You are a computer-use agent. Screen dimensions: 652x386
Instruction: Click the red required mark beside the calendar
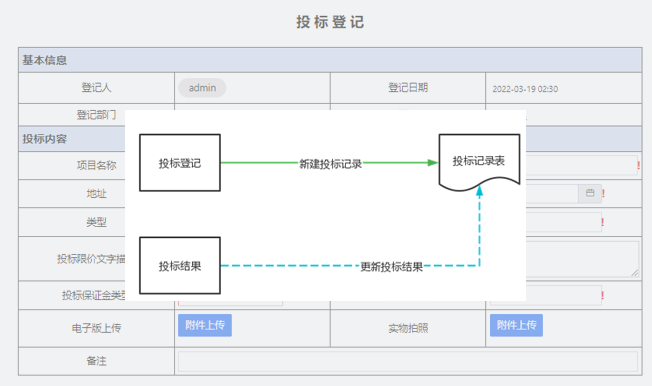603,193
